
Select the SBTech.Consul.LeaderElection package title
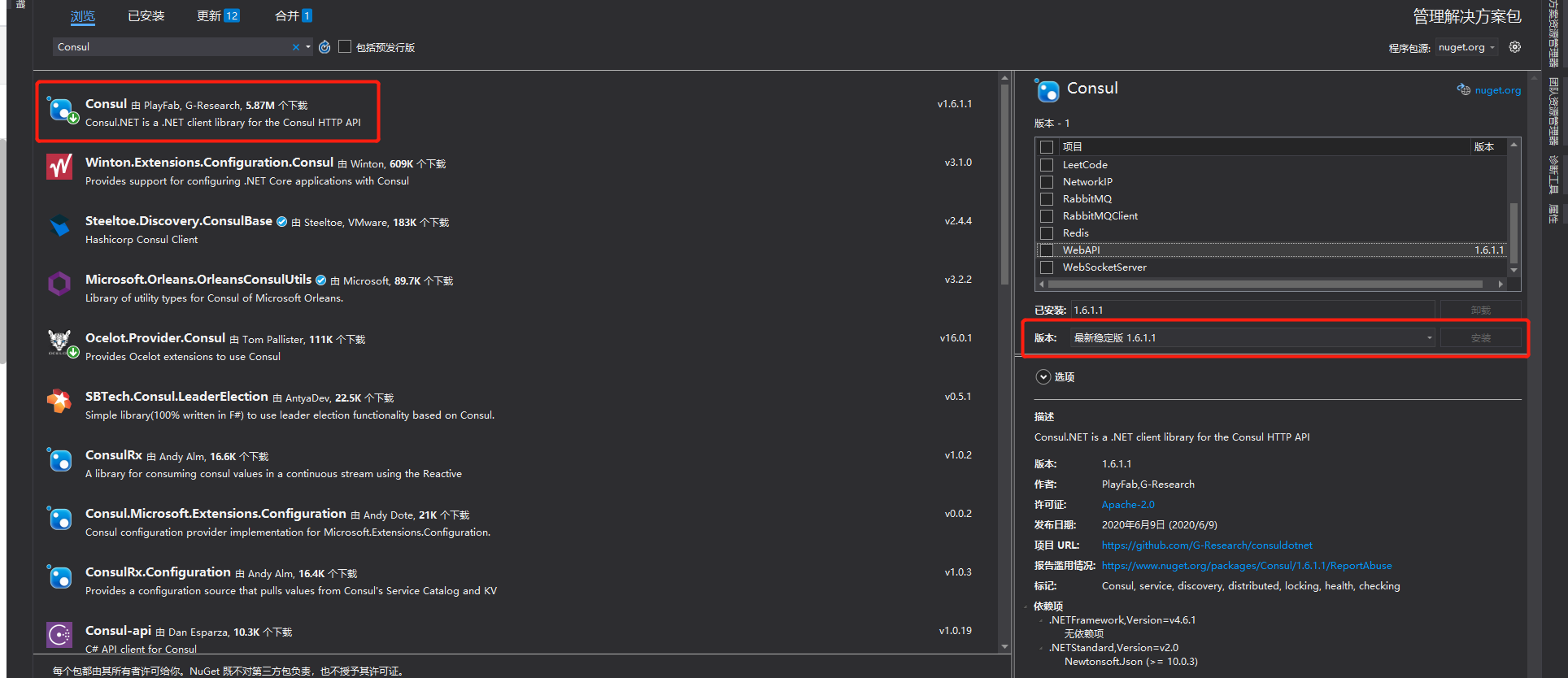176,397
